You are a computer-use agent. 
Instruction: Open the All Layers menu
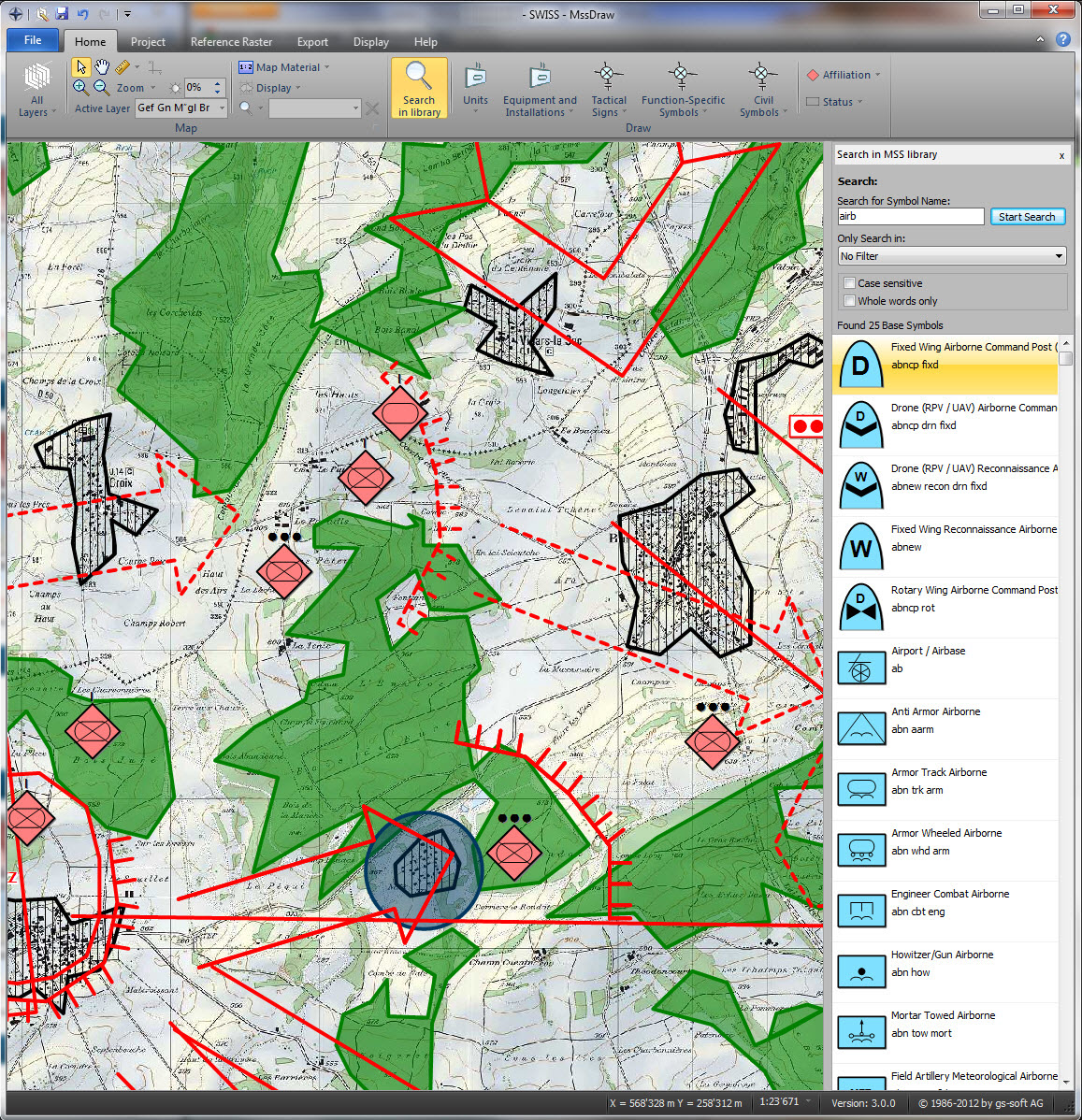point(36,91)
